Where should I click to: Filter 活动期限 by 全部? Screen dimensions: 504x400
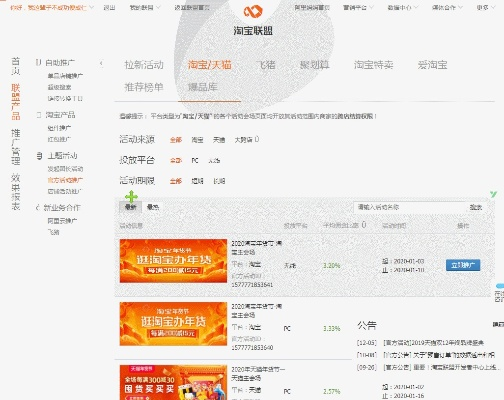(x=176, y=181)
